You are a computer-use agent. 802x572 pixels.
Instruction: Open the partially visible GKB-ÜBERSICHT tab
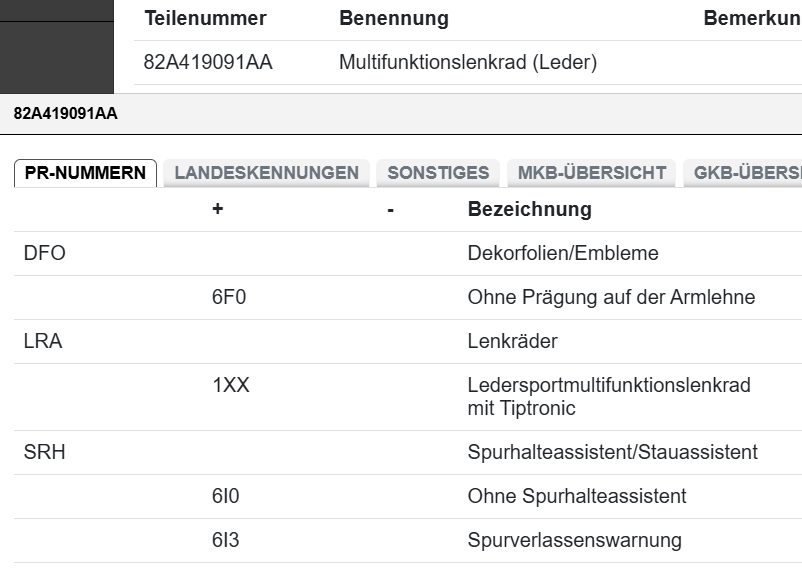pyautogui.click(x=745, y=172)
